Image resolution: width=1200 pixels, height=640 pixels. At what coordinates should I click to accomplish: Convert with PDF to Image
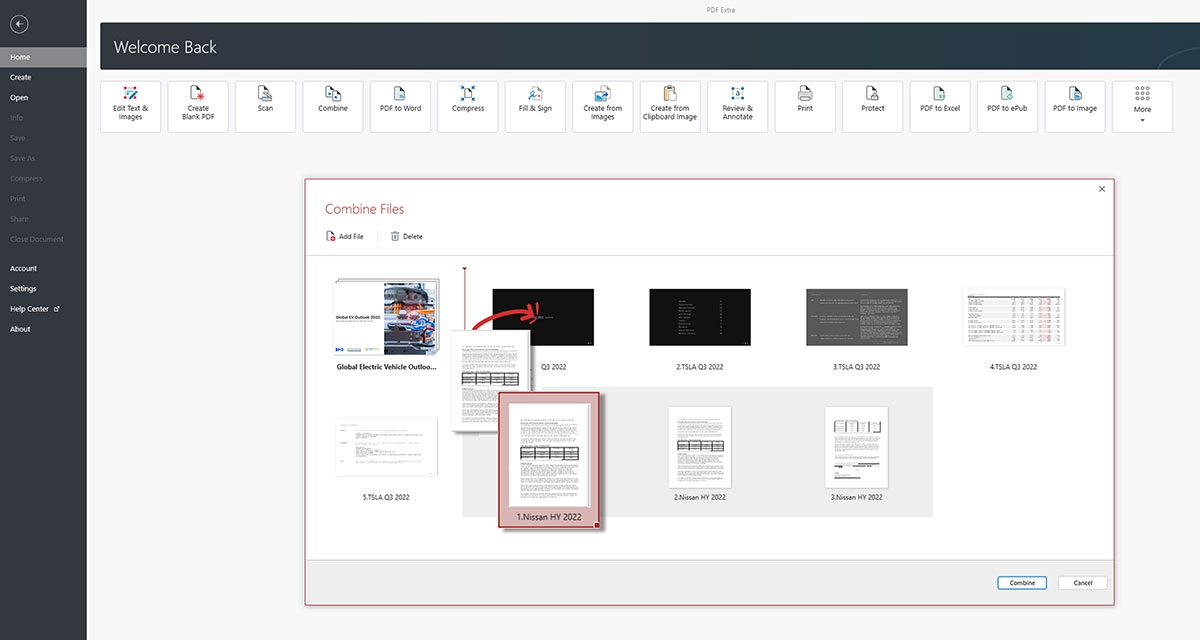1075,106
